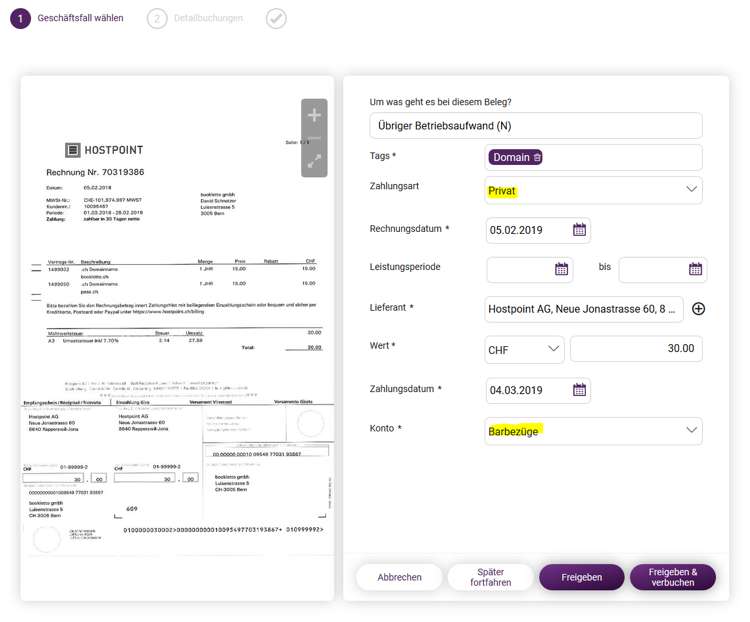Image resolution: width=750 pixels, height=622 pixels.
Task: Open calendar for Leistungsperiode end date
Action: coord(695,269)
